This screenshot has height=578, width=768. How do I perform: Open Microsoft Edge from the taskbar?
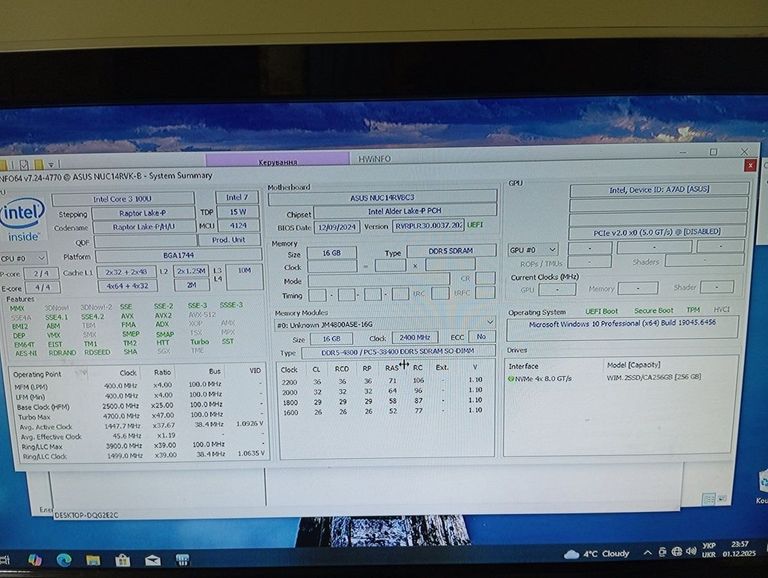point(64,559)
